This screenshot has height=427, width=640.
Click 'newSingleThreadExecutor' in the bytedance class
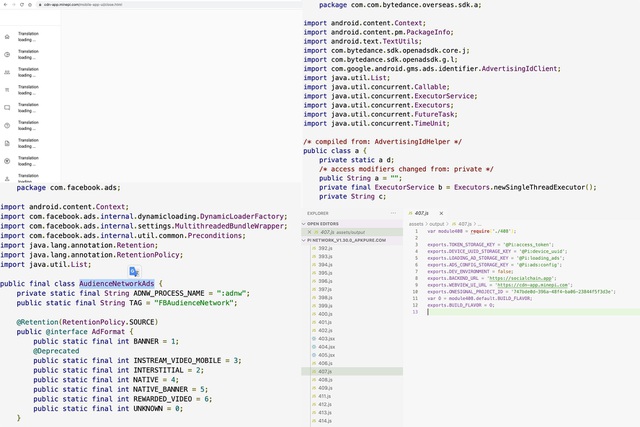[x=539, y=187]
